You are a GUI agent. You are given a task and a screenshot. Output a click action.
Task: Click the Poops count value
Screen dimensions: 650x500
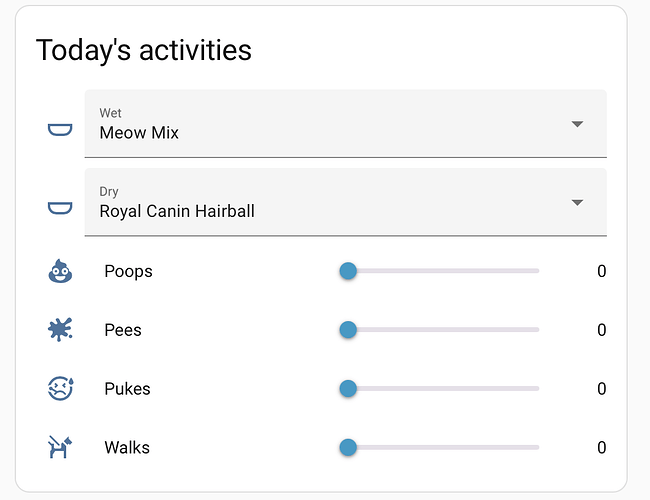pos(601,272)
